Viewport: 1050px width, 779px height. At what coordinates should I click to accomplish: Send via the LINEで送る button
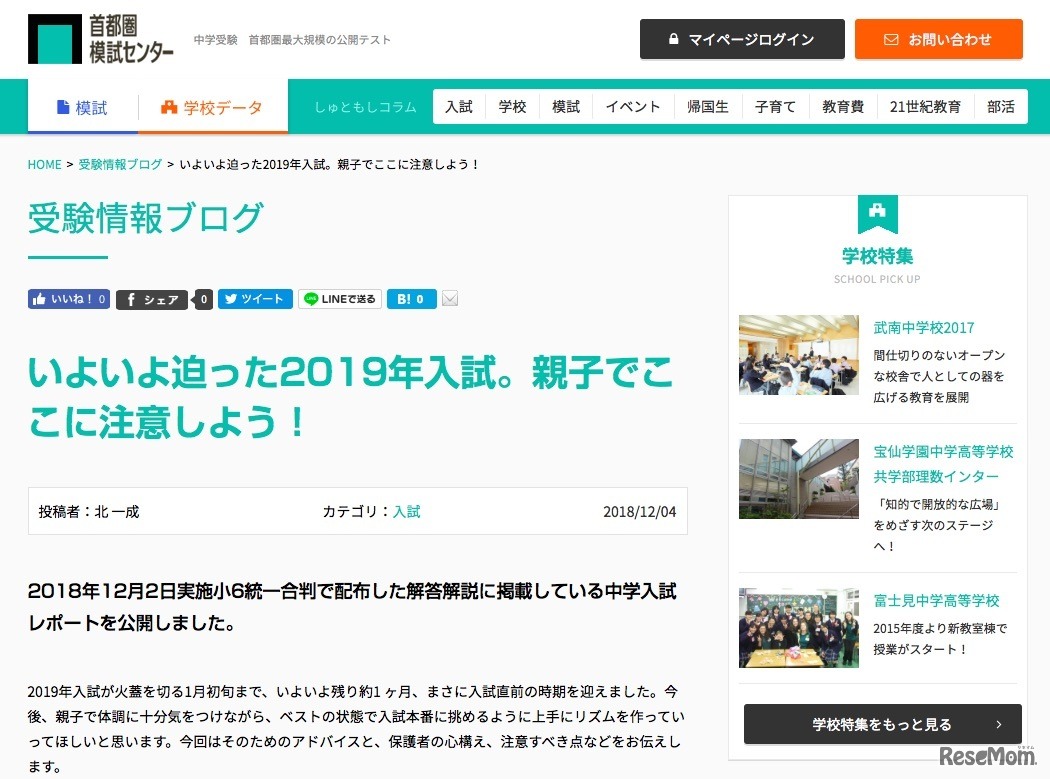click(x=340, y=299)
